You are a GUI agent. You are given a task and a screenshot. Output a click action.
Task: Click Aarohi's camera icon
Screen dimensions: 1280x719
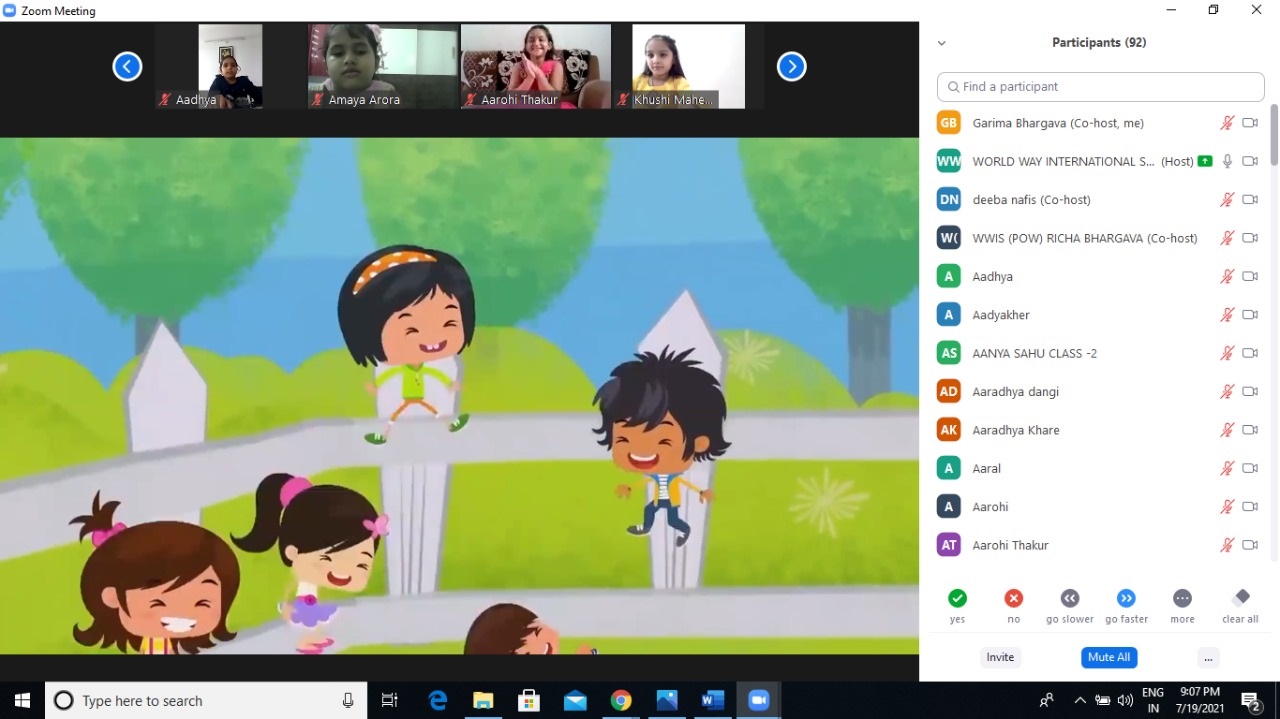(x=1250, y=507)
